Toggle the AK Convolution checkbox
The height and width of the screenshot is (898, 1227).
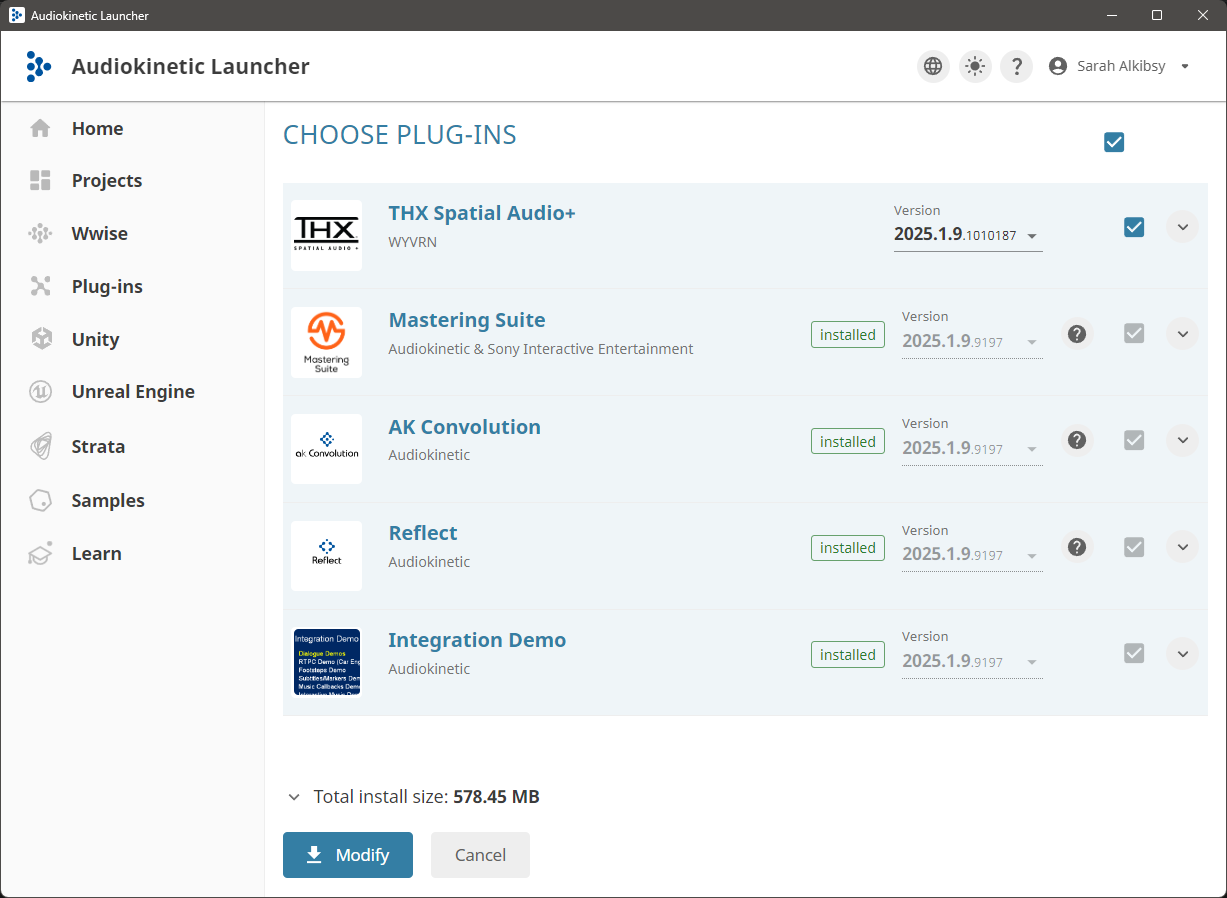click(1134, 440)
